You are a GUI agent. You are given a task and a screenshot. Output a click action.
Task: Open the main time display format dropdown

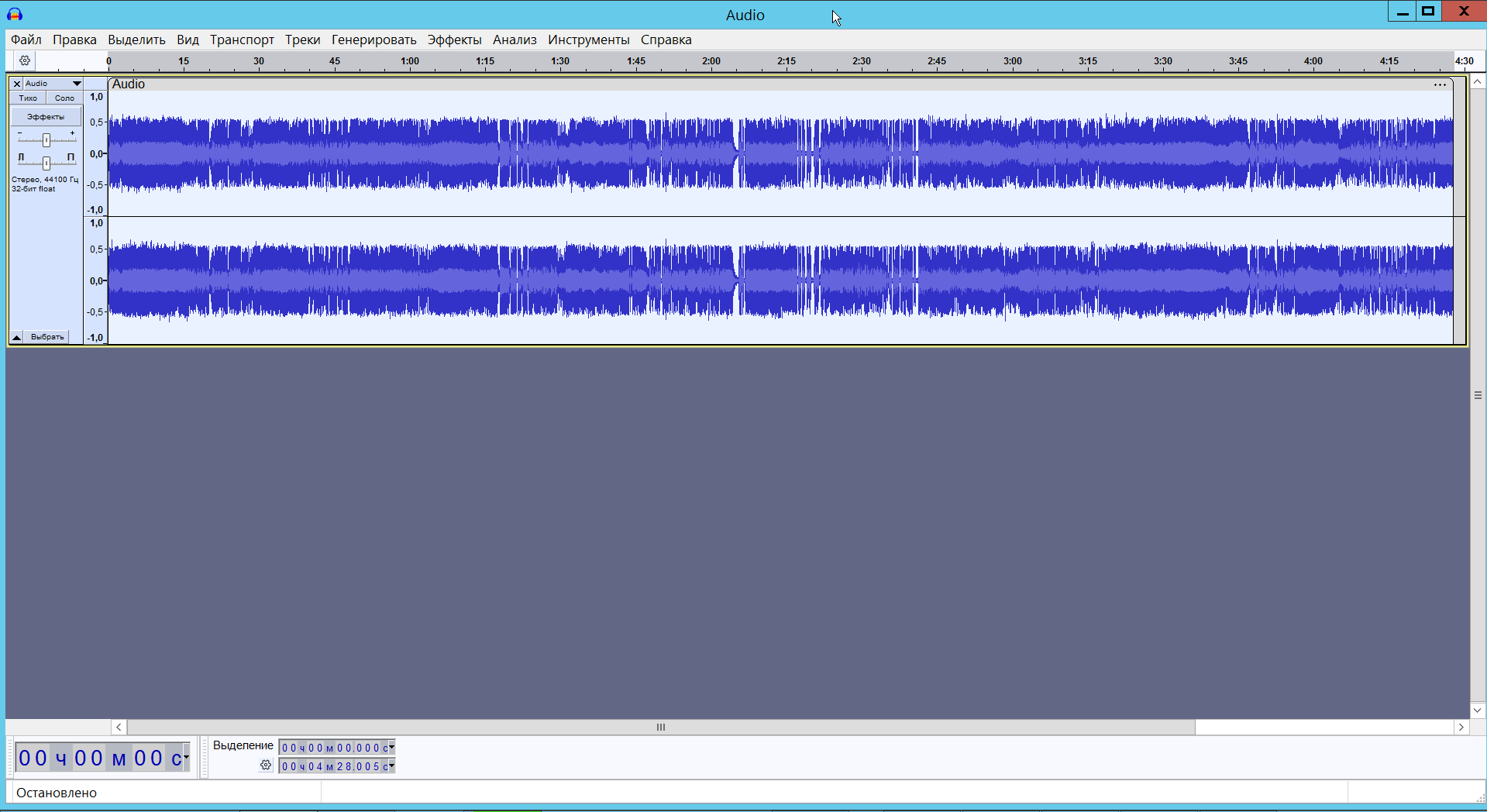click(x=186, y=757)
